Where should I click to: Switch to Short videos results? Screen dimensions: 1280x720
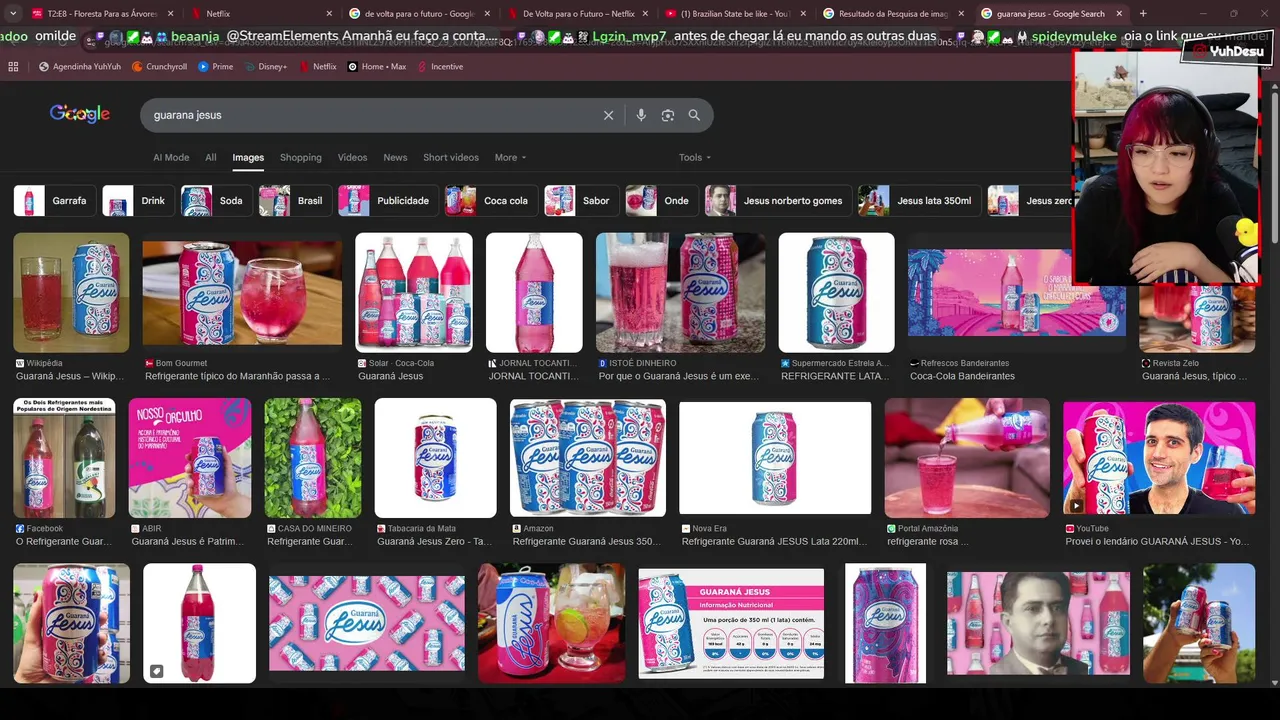(451, 158)
